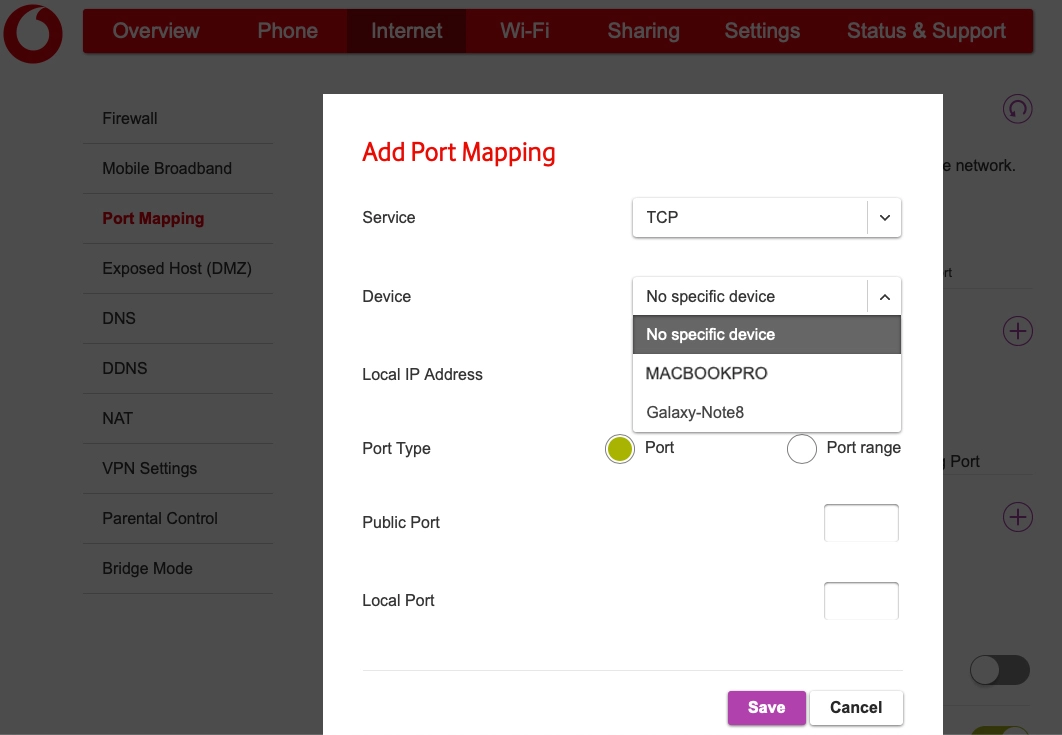Click the Public Port input field

(861, 522)
